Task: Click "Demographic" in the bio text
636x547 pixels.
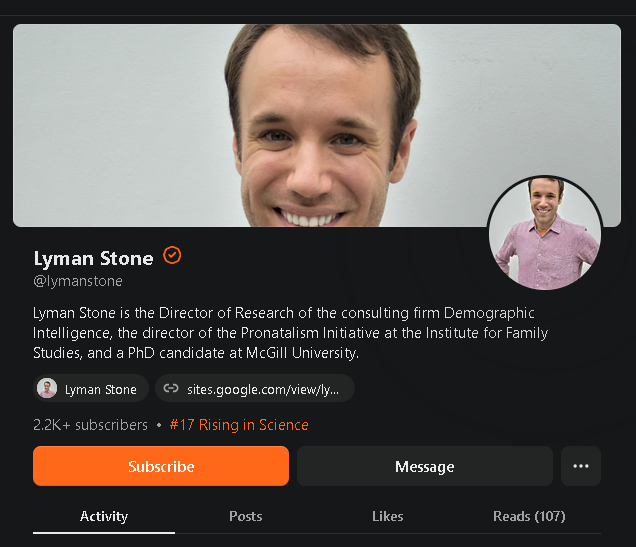Action: [x=489, y=313]
